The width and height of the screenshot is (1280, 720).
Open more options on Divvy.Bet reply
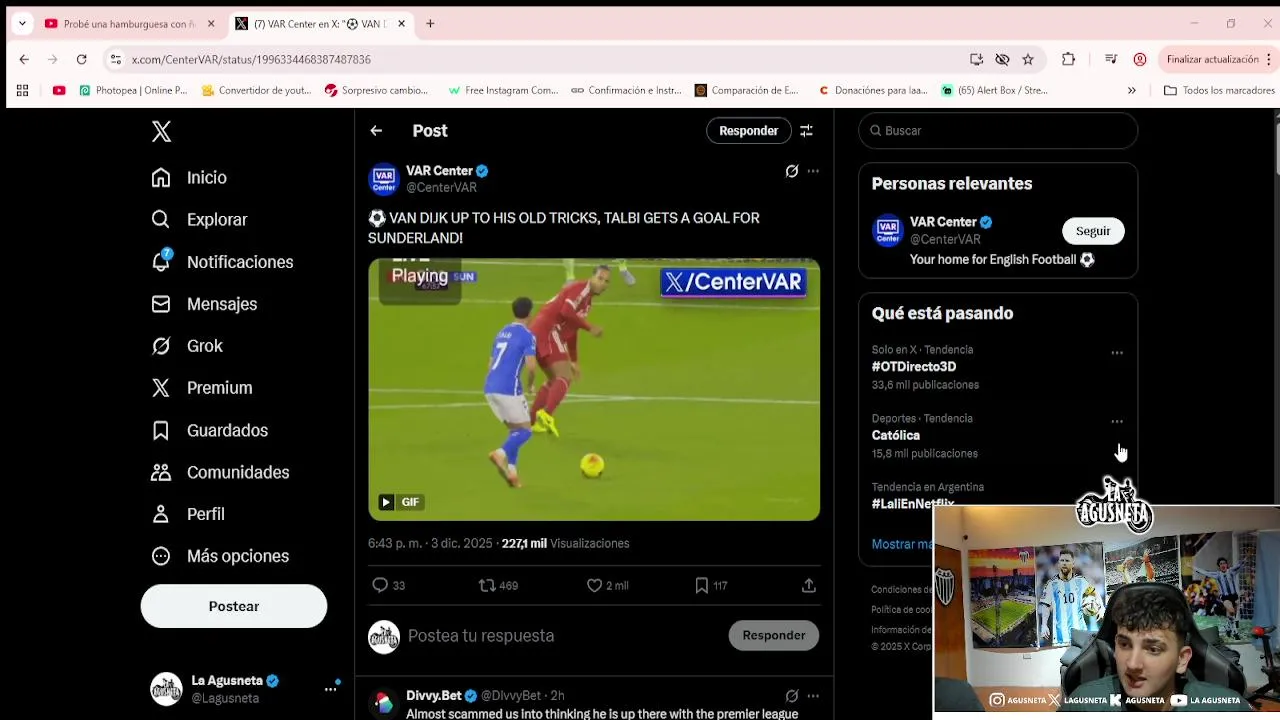[x=813, y=695]
